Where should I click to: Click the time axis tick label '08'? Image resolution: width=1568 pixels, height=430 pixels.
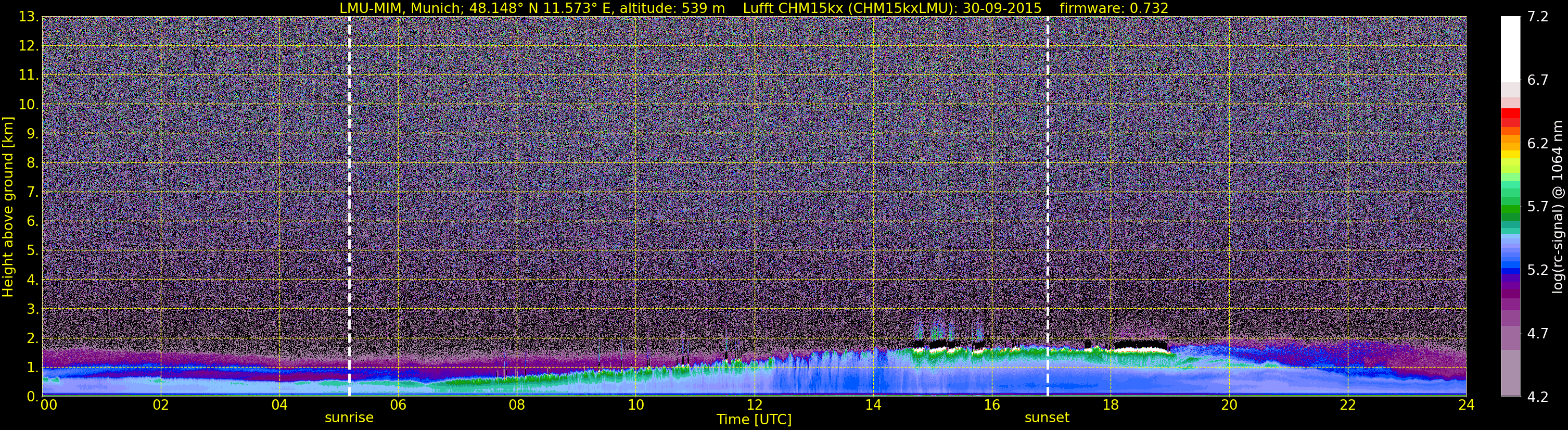(517, 406)
